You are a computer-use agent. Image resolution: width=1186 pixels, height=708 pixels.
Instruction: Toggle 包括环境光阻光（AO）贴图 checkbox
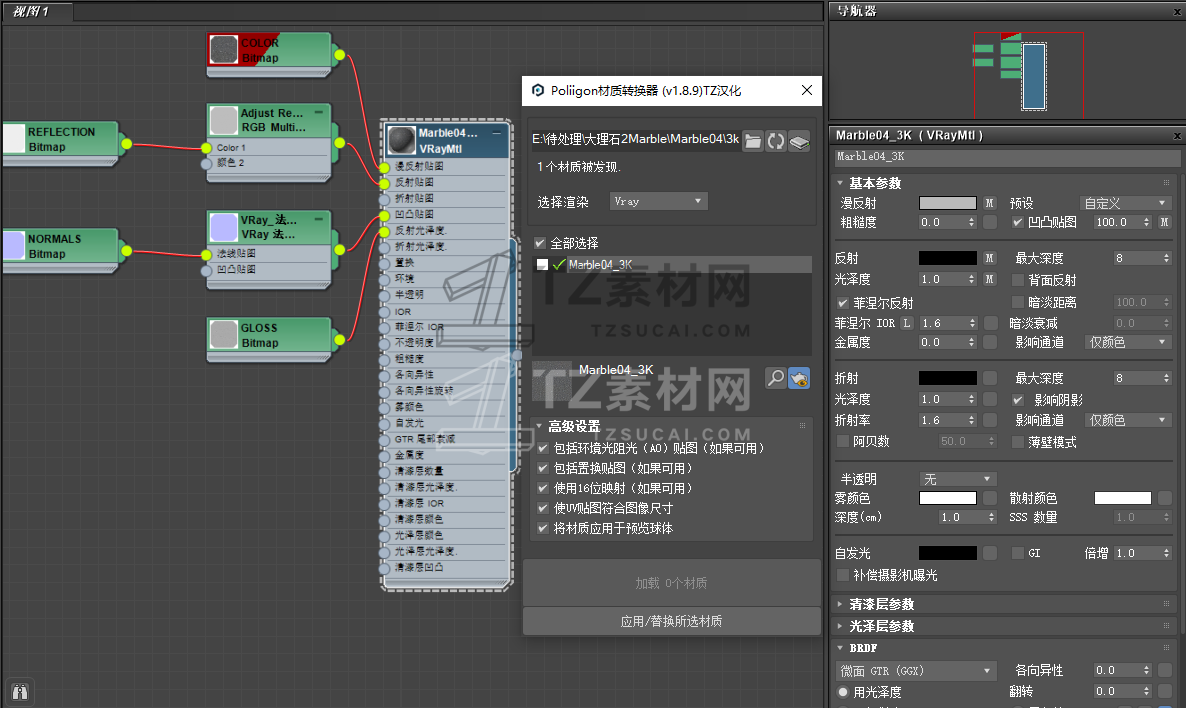click(542, 448)
